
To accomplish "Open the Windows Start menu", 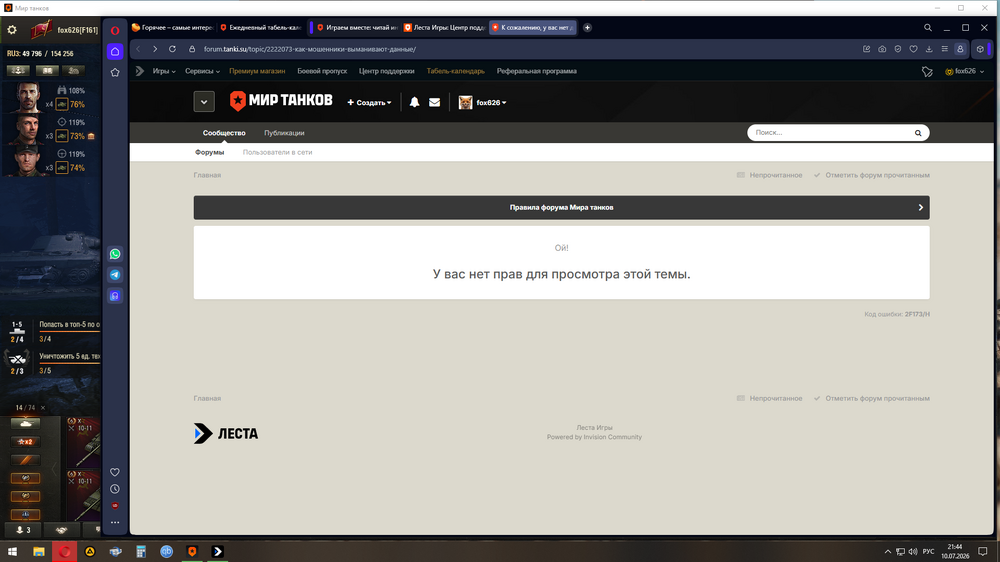I will [12, 551].
